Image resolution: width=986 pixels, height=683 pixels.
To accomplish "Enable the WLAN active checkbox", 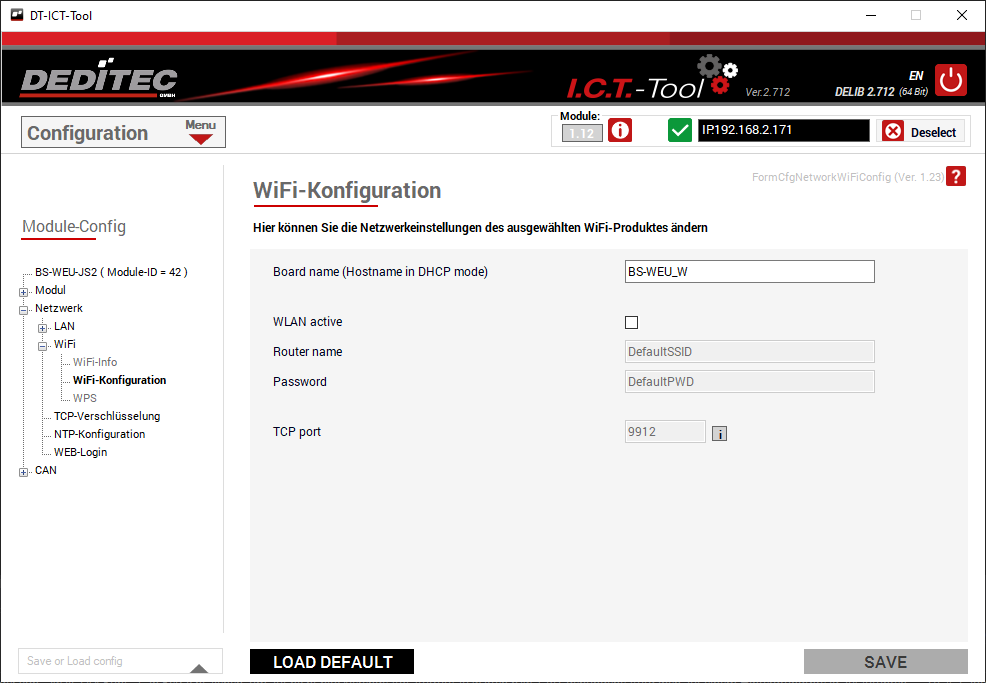I will [x=631, y=322].
